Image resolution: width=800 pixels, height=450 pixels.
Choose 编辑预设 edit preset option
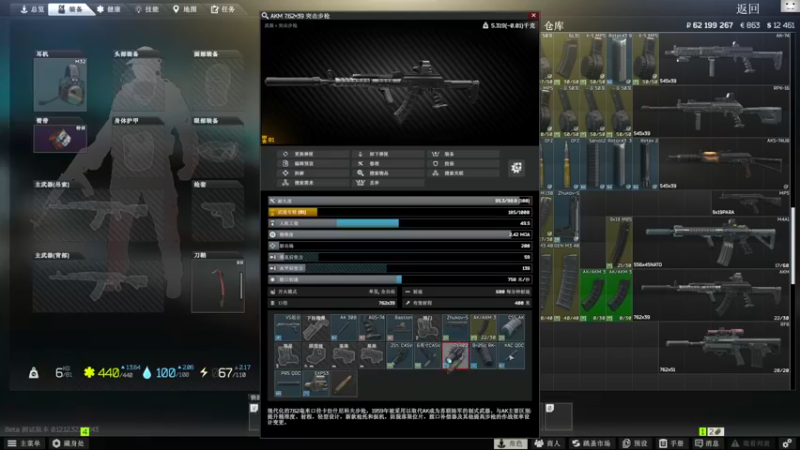314,163
